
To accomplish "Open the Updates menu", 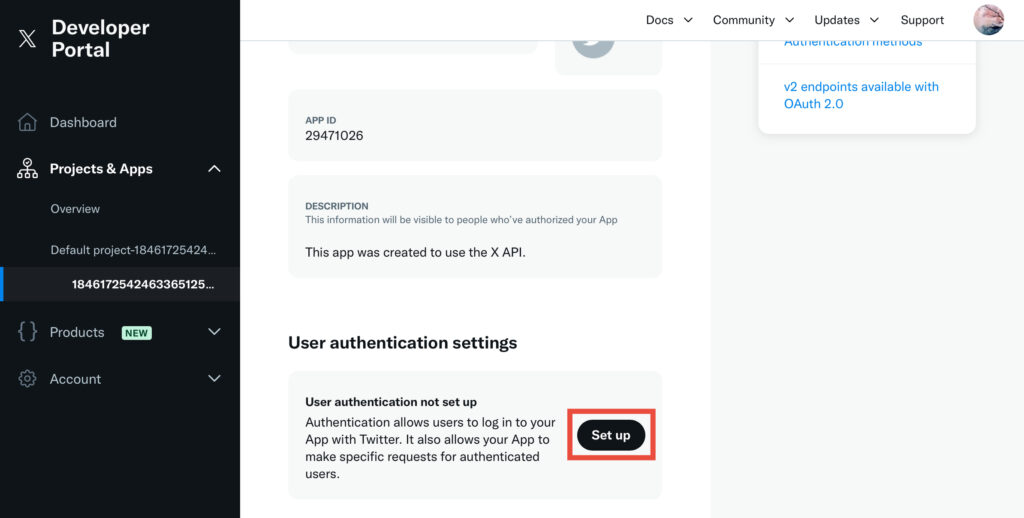I will tap(837, 20).
